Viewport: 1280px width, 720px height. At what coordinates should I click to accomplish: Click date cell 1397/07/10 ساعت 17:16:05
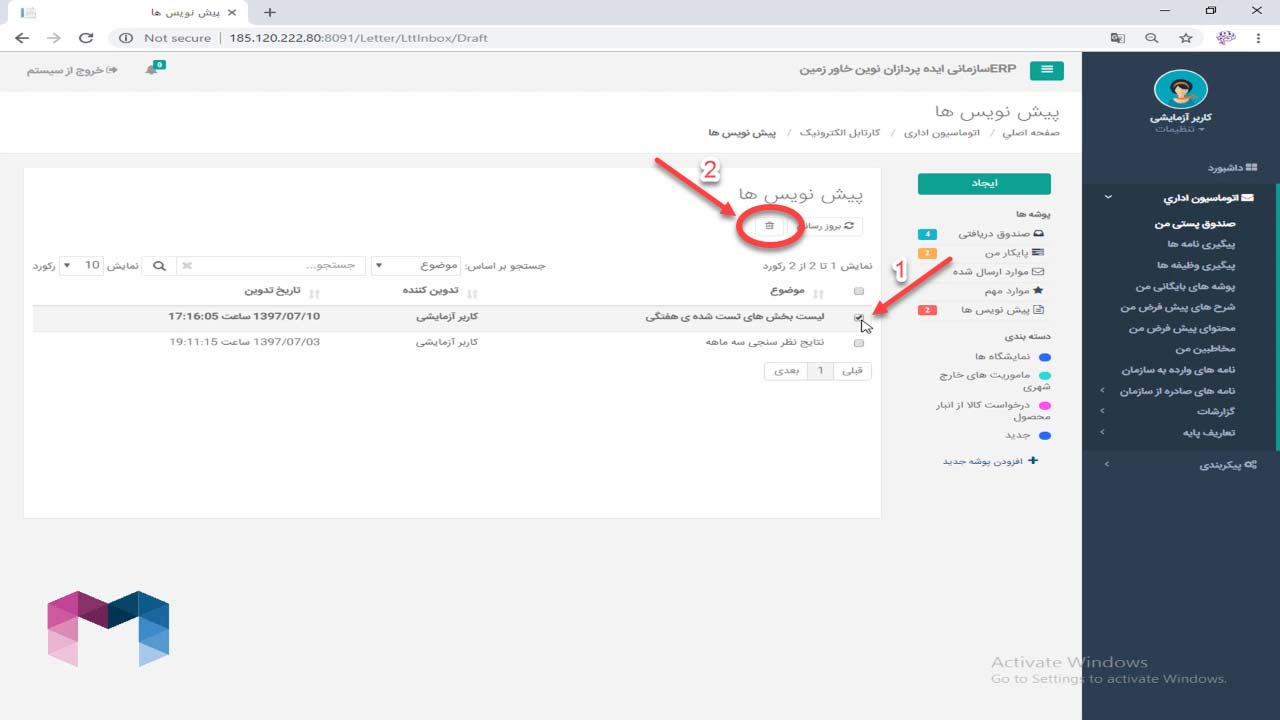tap(244, 317)
